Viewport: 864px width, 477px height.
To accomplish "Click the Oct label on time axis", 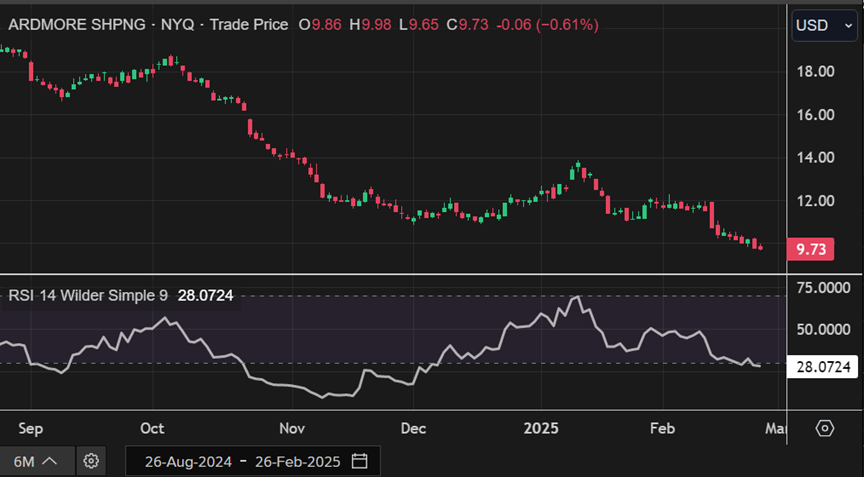I will 152,428.
